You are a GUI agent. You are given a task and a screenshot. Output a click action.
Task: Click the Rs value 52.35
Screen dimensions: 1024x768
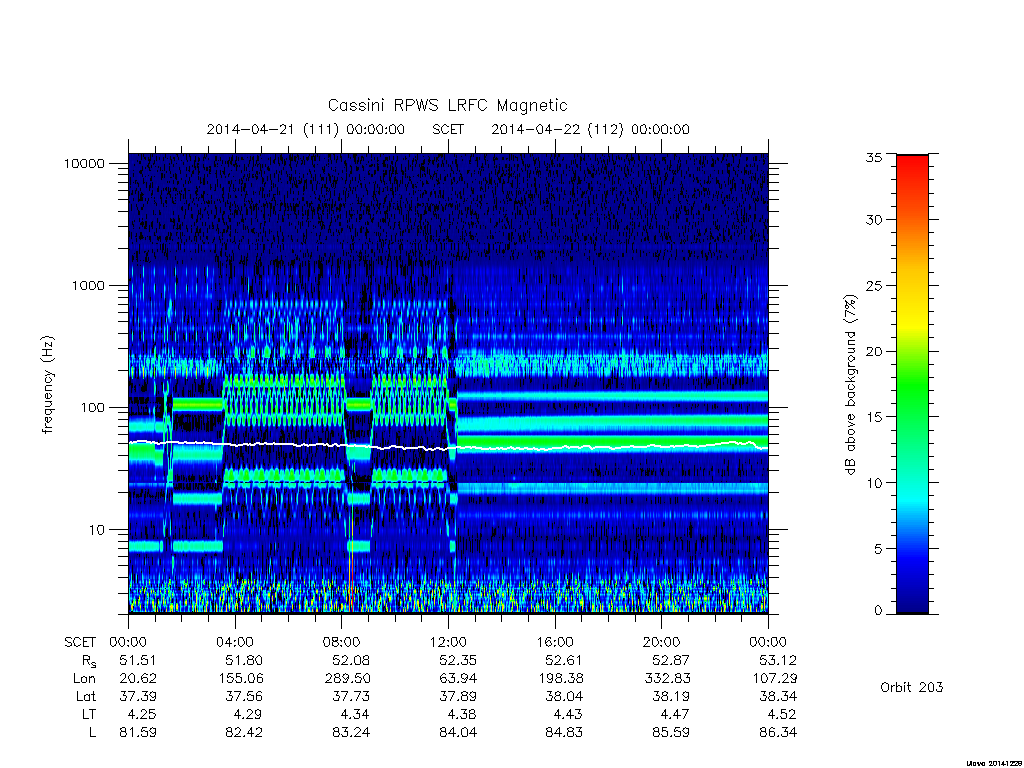(458, 660)
